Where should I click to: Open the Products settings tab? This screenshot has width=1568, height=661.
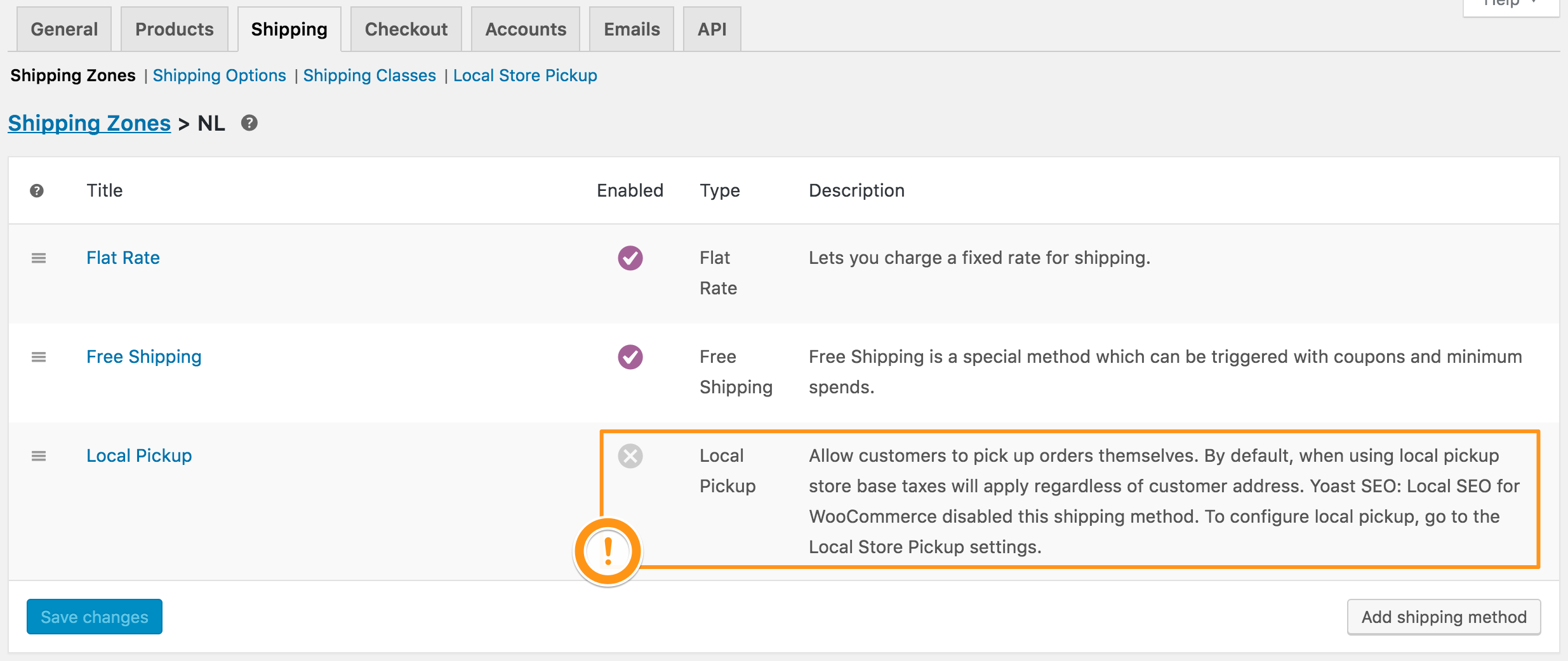[175, 29]
